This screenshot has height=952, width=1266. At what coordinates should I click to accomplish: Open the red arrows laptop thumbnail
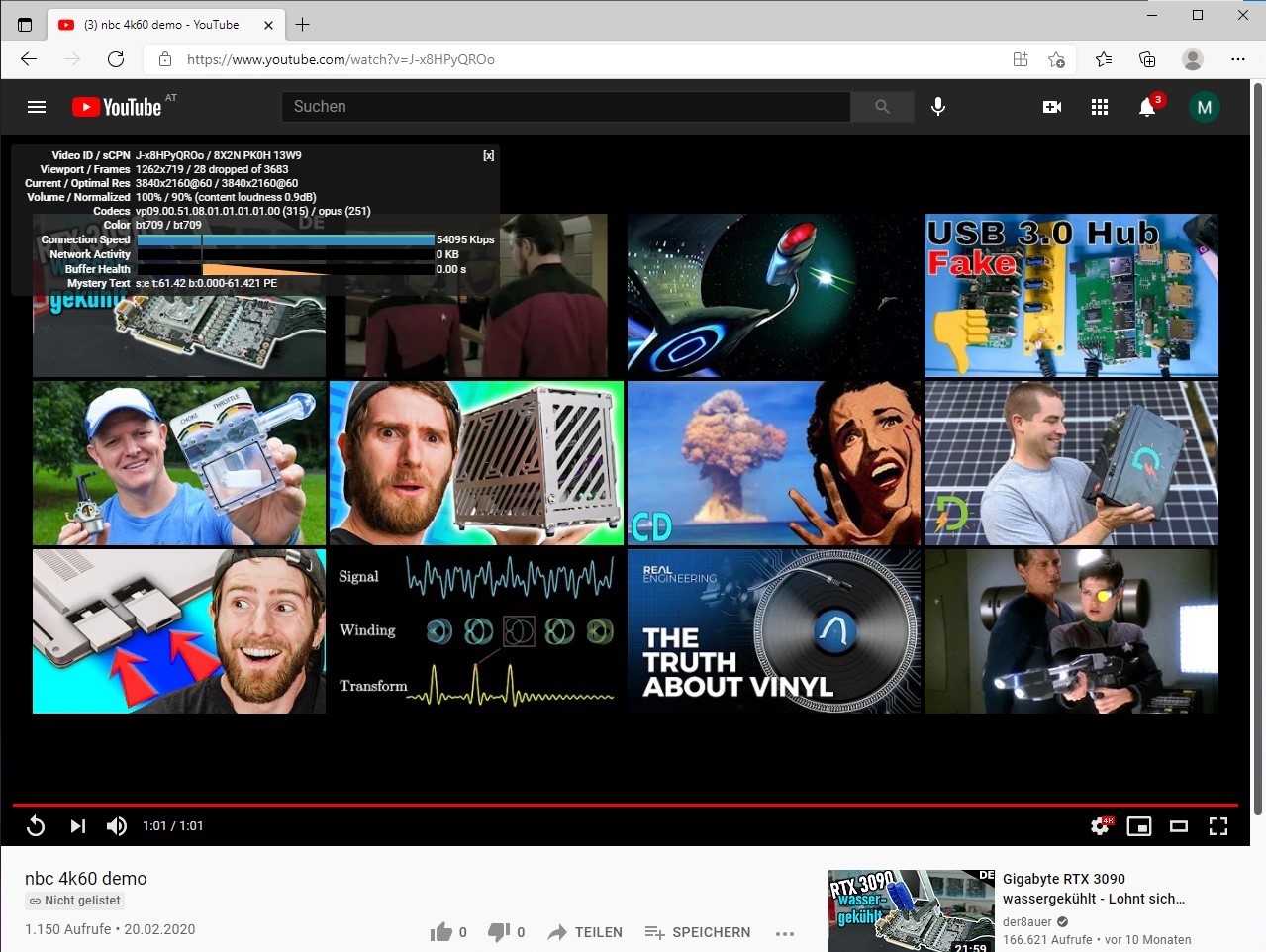(x=179, y=631)
